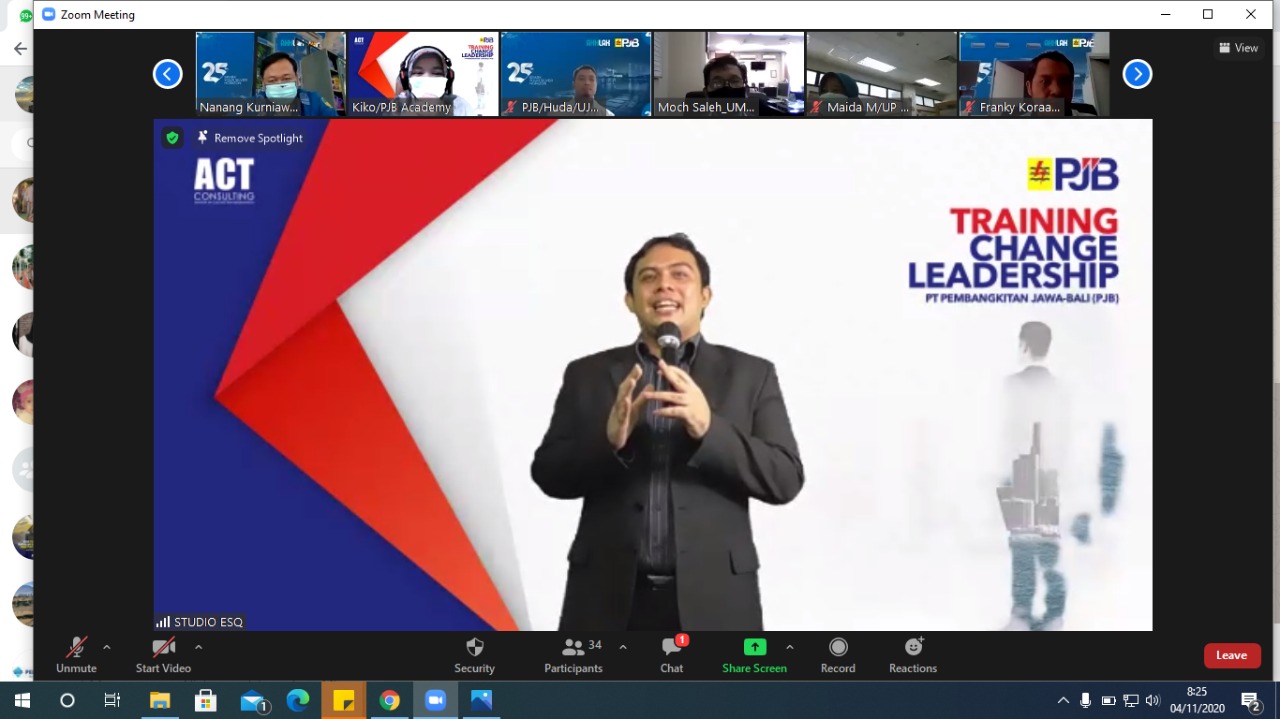The image size is (1280, 719).
Task: Open the Chat panel
Action: pyautogui.click(x=672, y=655)
